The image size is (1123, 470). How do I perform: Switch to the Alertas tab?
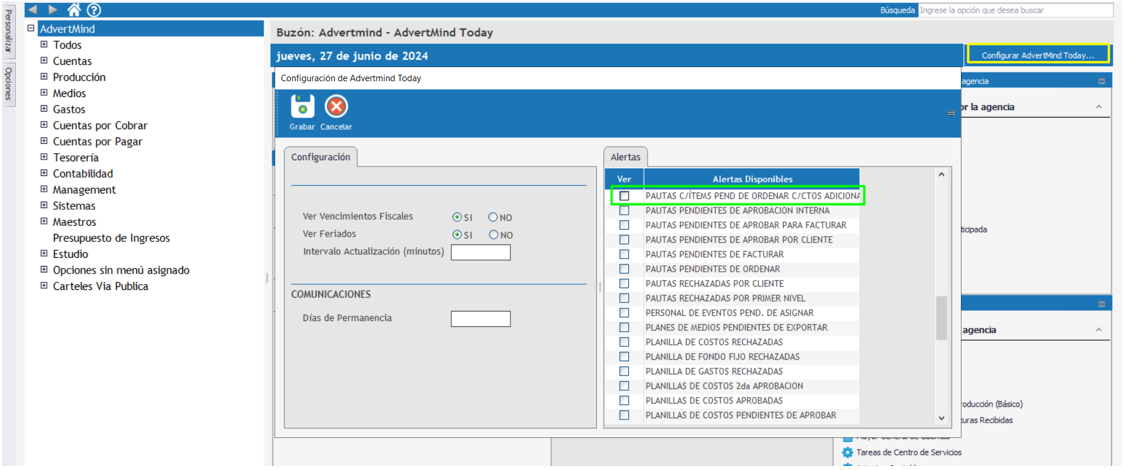(x=626, y=157)
